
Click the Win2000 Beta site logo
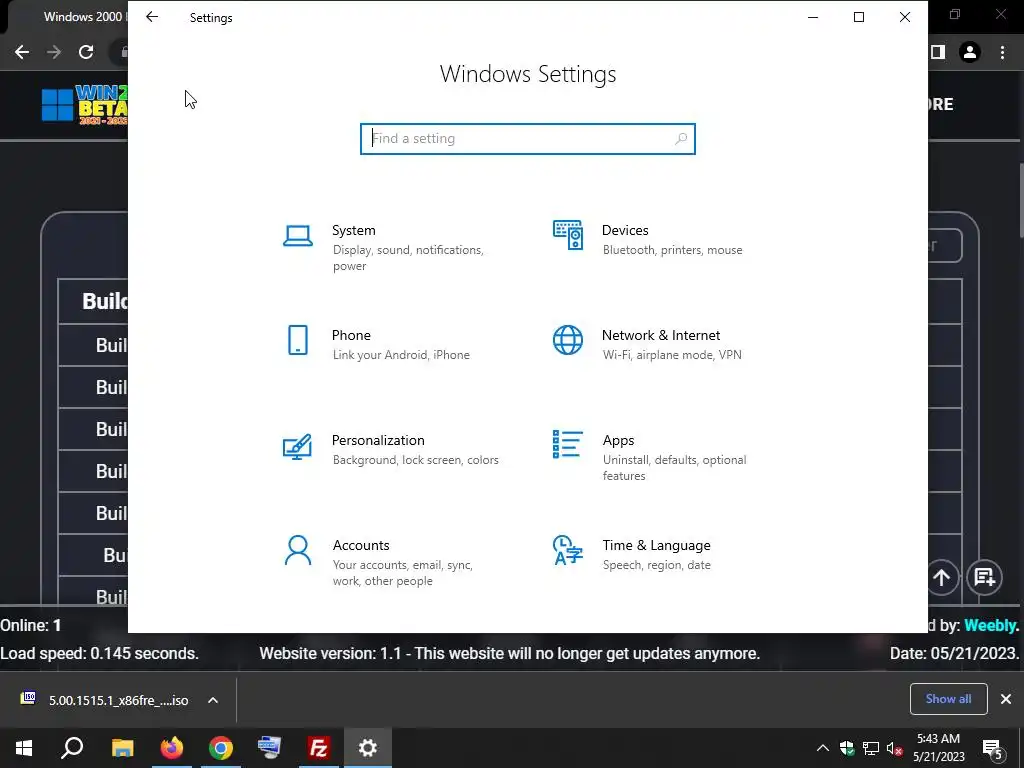point(85,104)
